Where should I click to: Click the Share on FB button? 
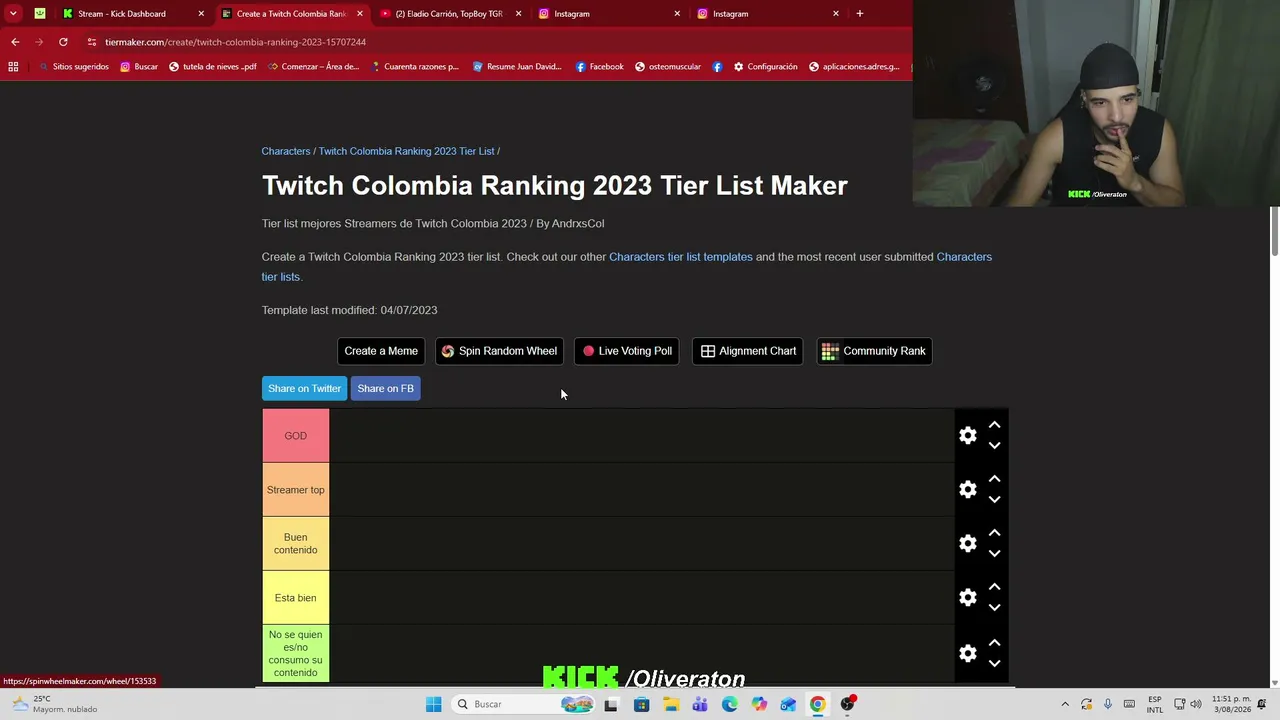[x=385, y=388]
